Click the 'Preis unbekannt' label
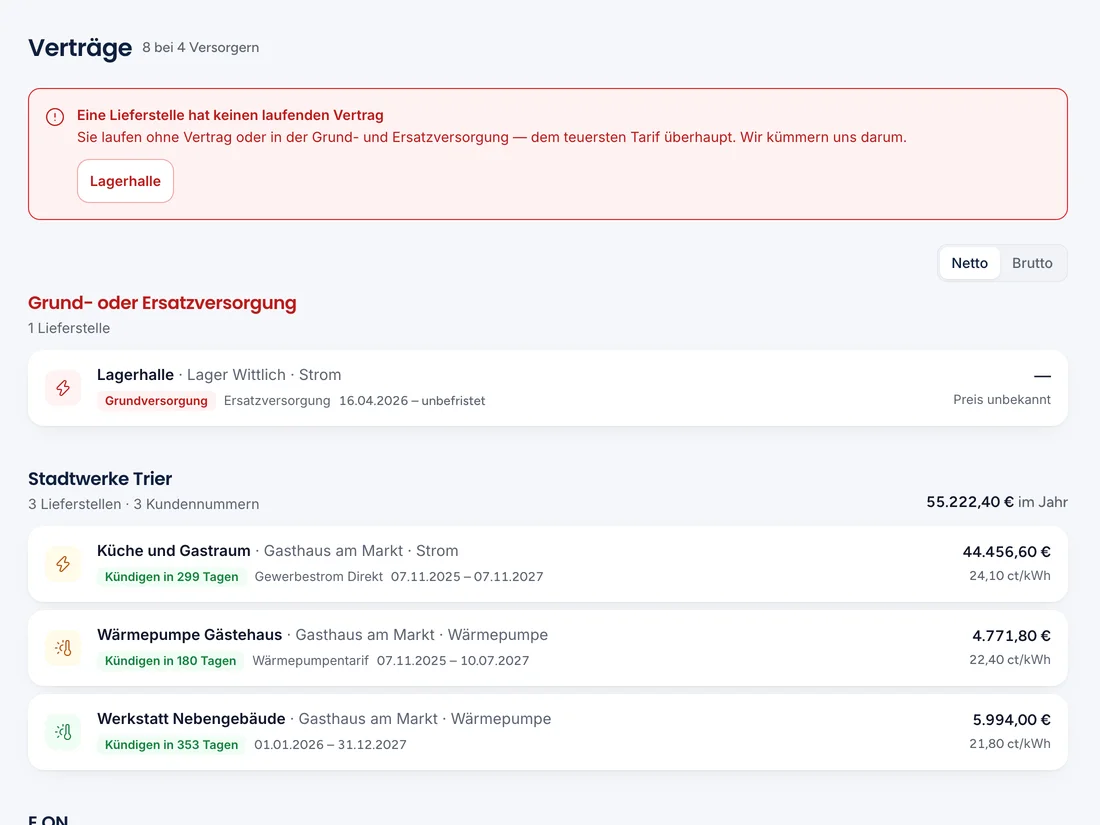Image resolution: width=1100 pixels, height=825 pixels. click(1002, 399)
